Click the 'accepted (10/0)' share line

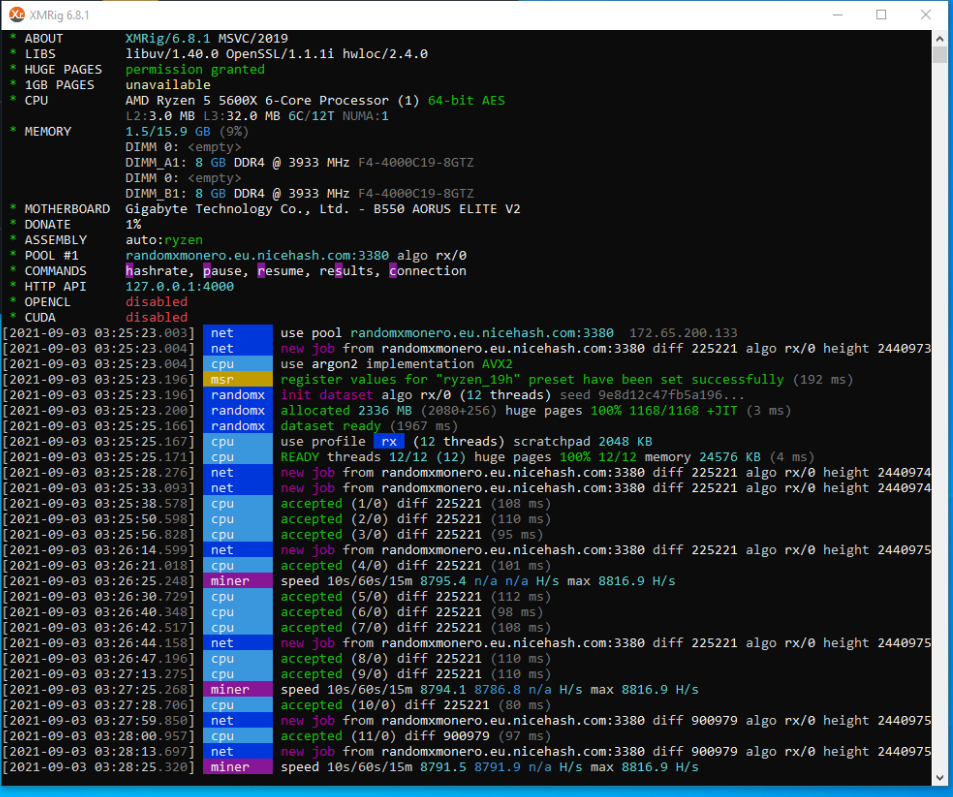416,705
